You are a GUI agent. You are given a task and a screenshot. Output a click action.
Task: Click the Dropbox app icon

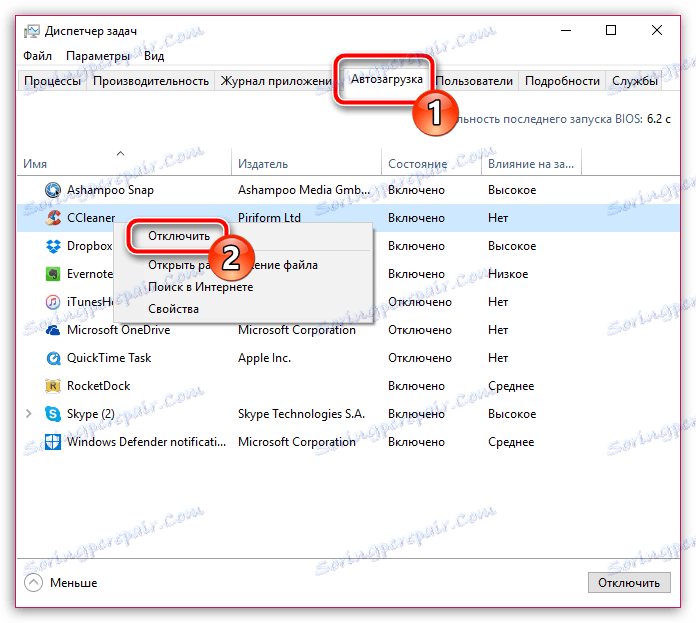[x=53, y=246]
